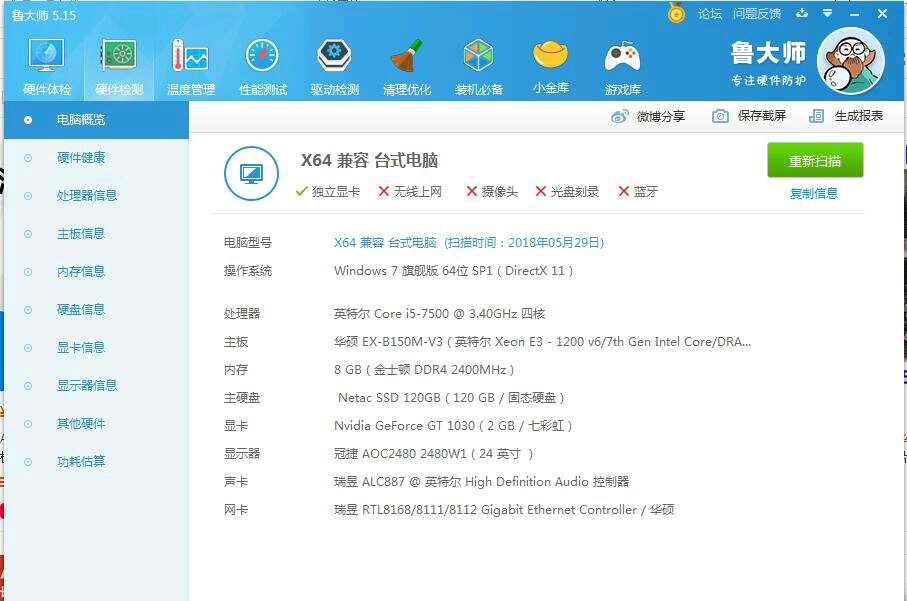The height and width of the screenshot is (601, 907).
Task: Open the 论坛 forum link
Action: 710,13
